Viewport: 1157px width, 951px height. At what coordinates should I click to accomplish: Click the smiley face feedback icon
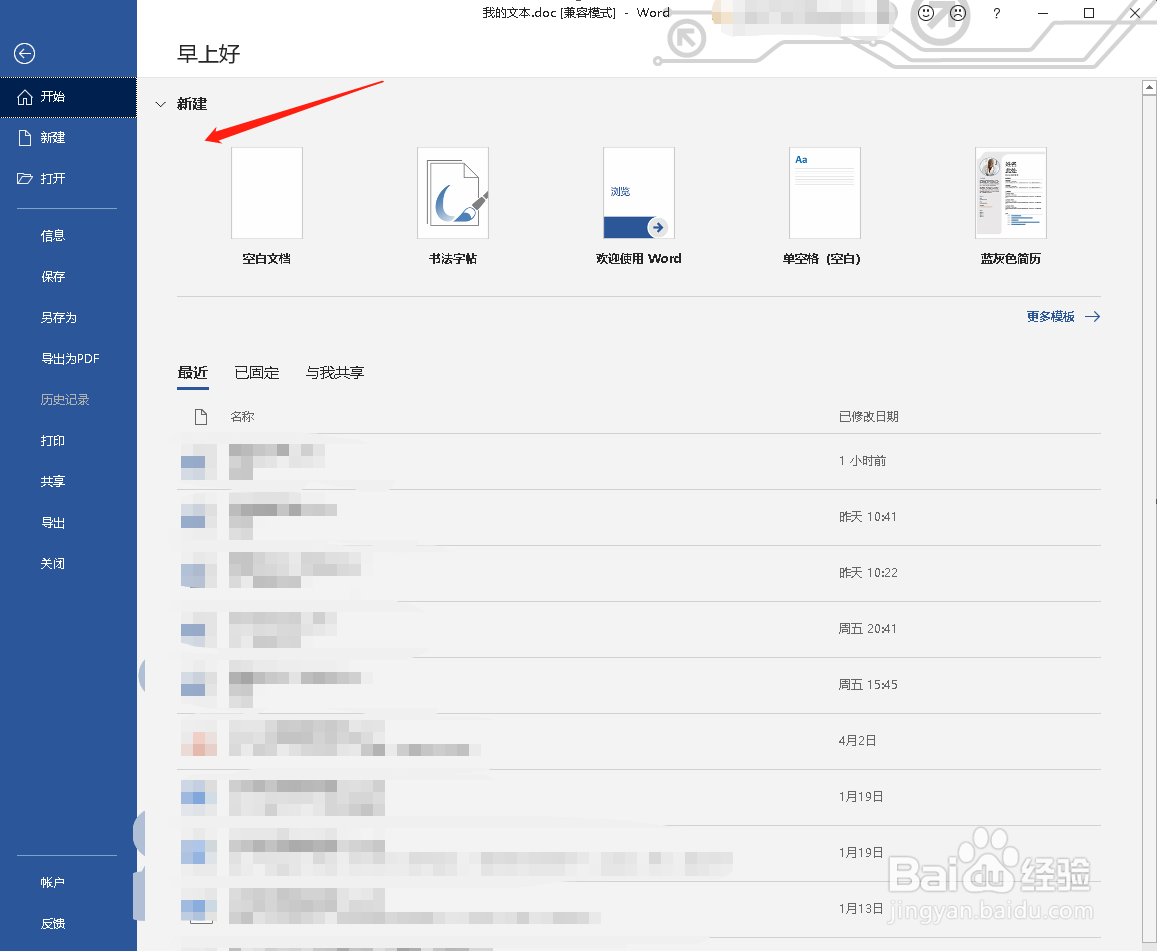pos(925,13)
